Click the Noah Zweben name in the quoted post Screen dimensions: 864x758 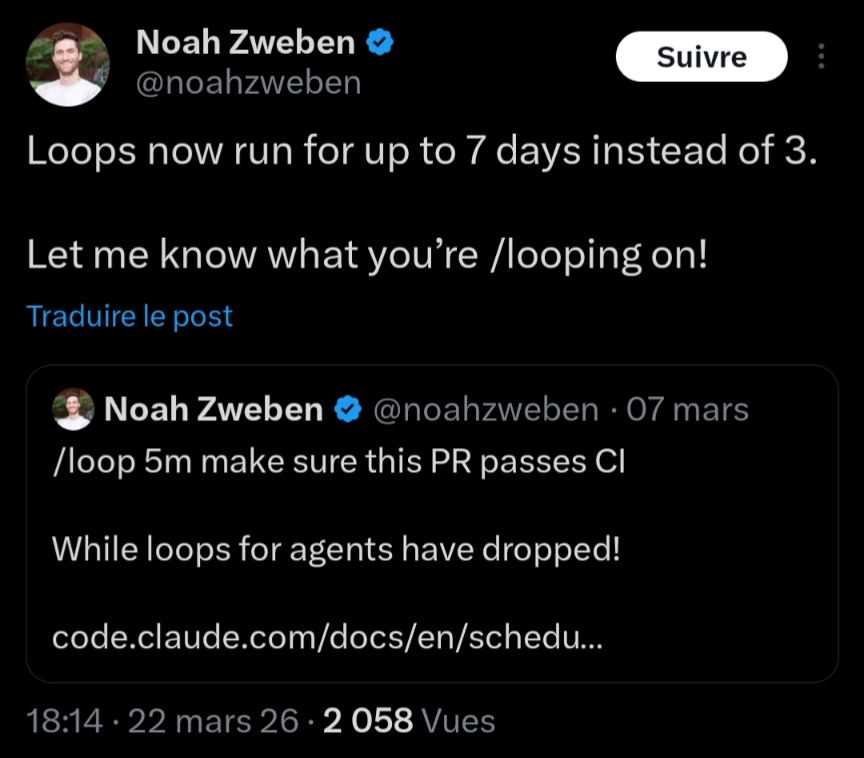213,409
